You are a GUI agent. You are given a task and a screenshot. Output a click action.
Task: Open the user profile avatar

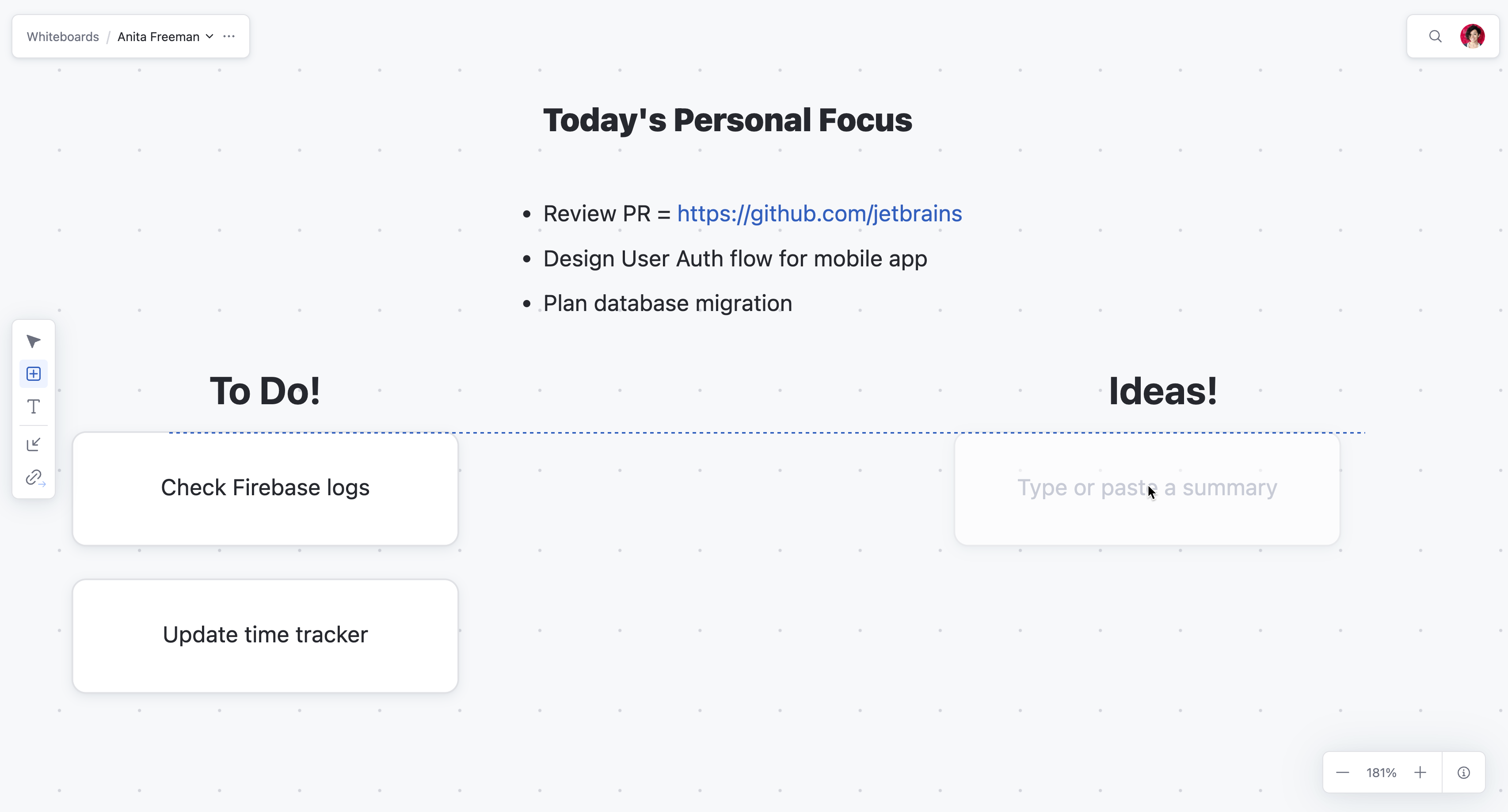click(x=1472, y=36)
